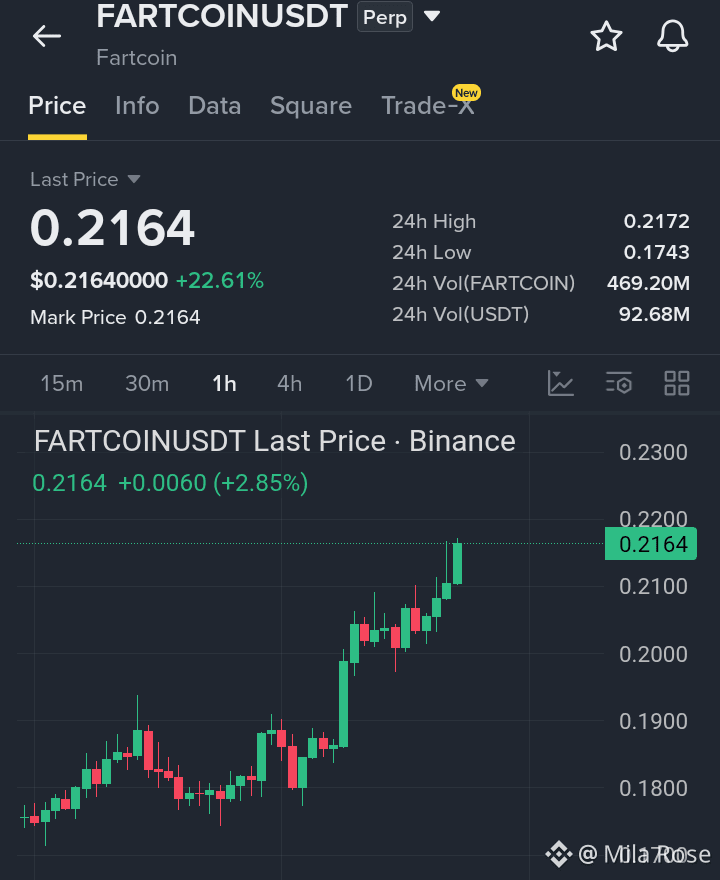
Task: Open price alerts bell icon
Action: (672, 36)
